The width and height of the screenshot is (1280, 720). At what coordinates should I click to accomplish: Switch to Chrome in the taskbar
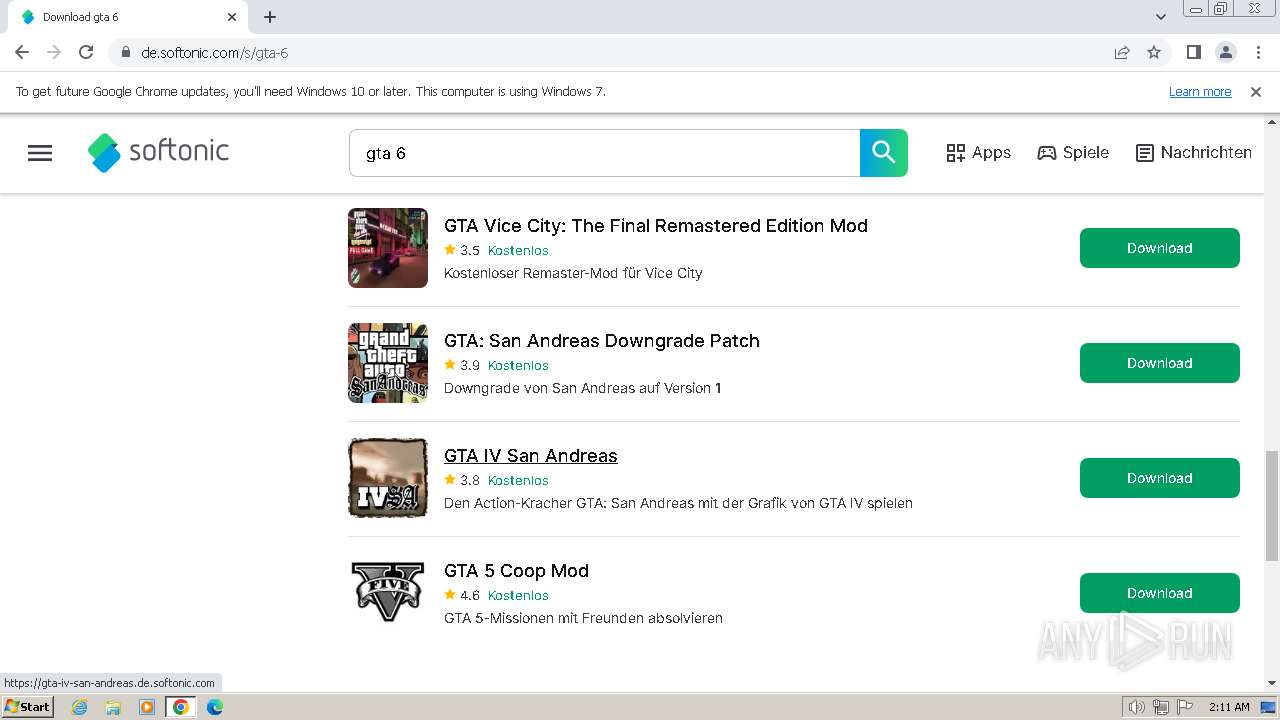click(181, 707)
